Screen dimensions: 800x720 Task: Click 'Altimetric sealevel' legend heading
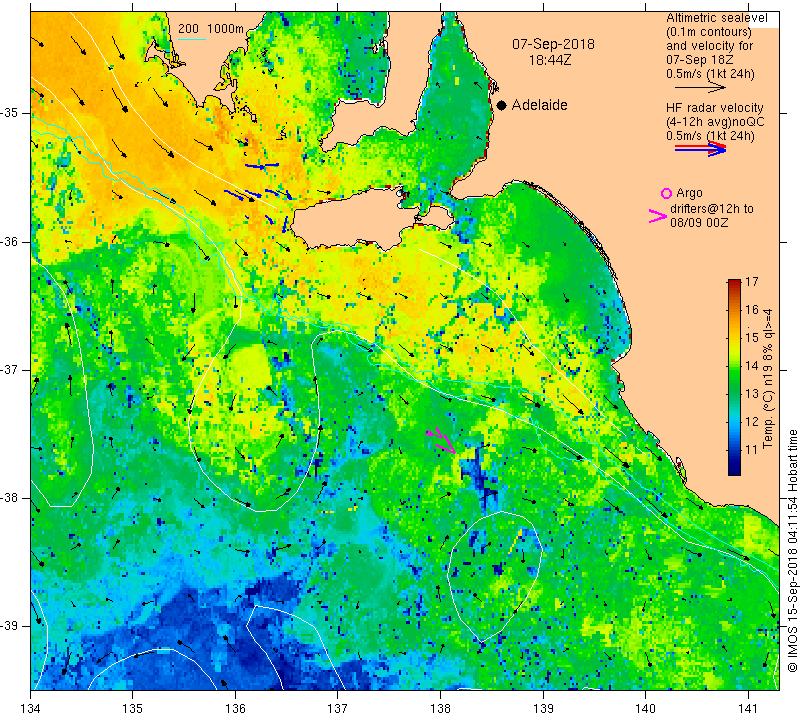point(716,18)
